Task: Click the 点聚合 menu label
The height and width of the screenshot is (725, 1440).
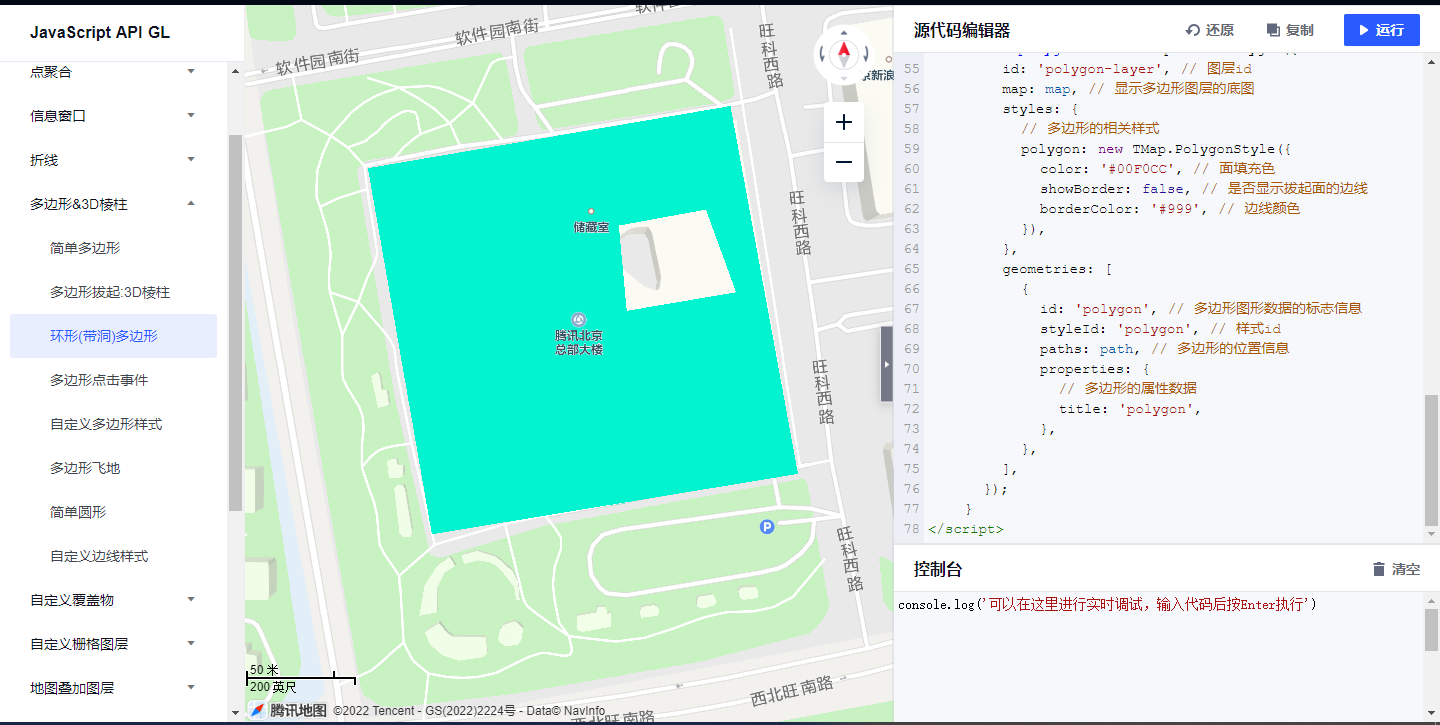Action: tap(51, 71)
